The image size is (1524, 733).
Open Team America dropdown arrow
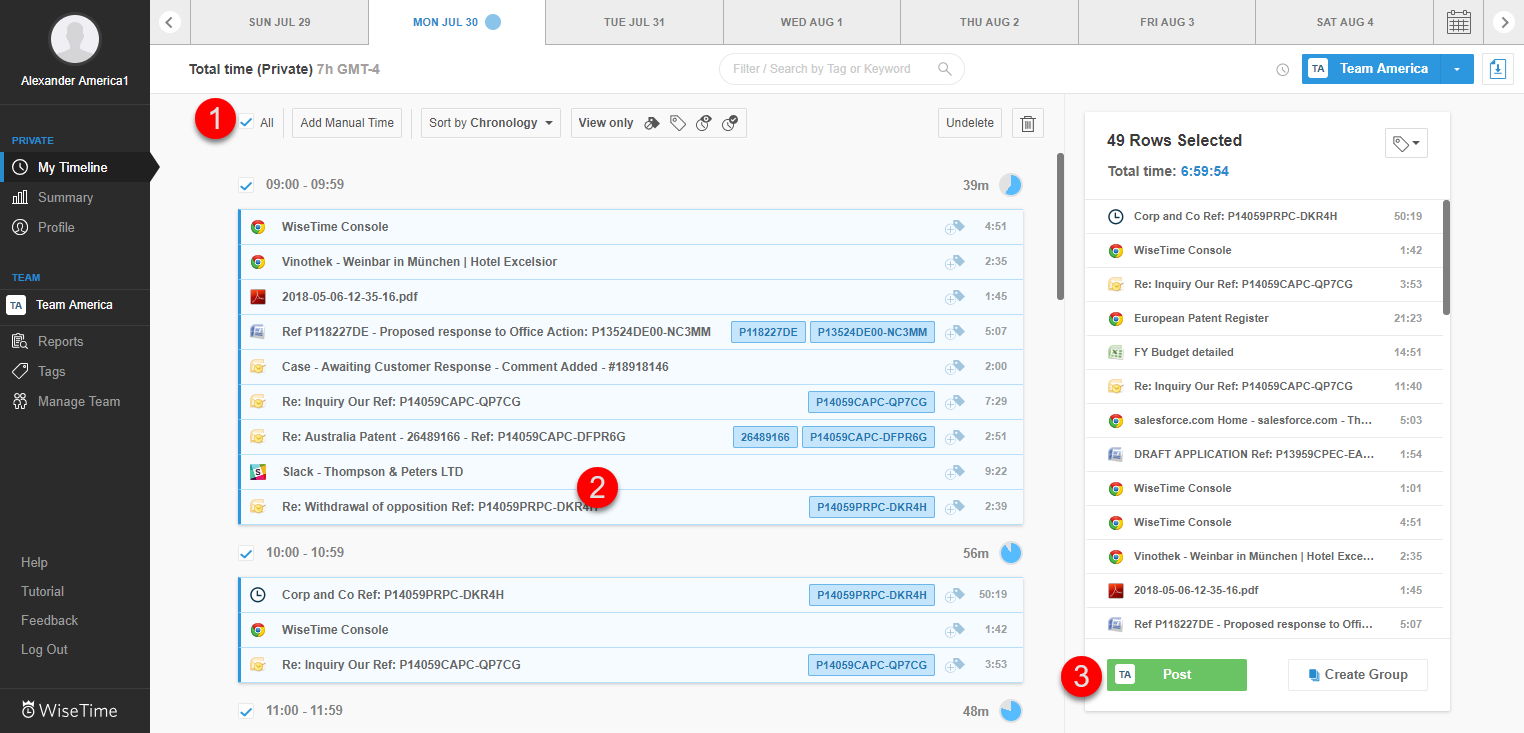(1457, 69)
